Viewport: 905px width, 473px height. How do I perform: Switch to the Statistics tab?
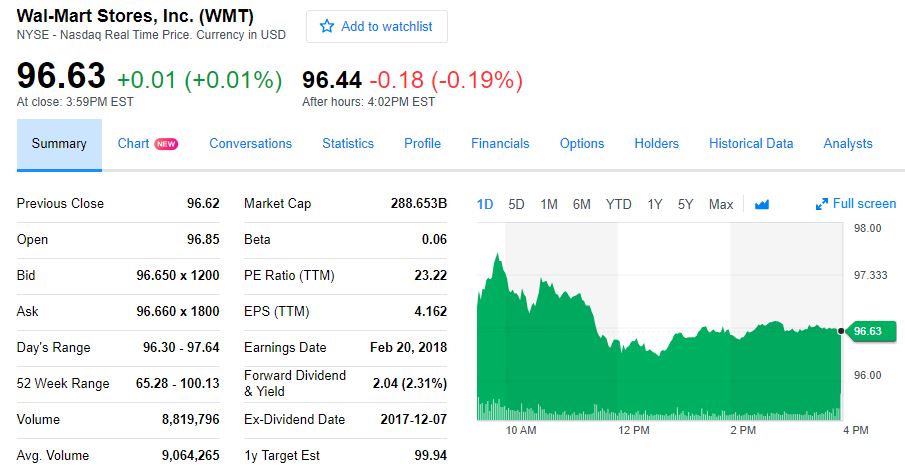(x=348, y=144)
